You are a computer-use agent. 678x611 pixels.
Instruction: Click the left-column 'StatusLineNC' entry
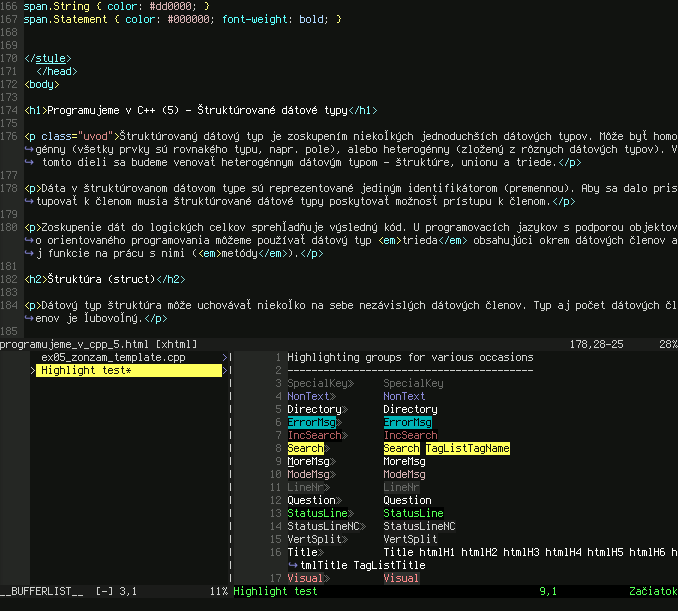tap(323, 526)
